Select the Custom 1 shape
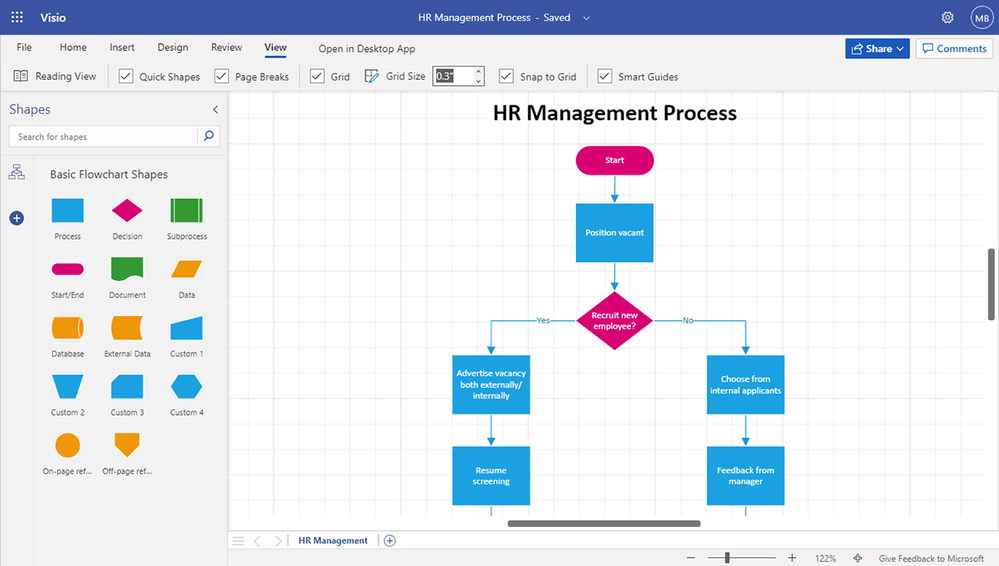 pyautogui.click(x=187, y=328)
